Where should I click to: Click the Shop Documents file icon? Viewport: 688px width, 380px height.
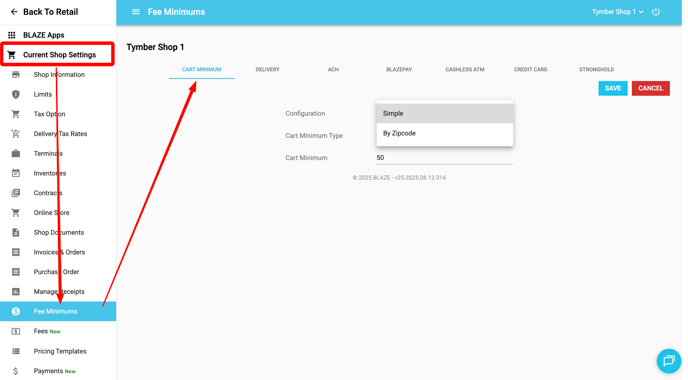[16, 233]
